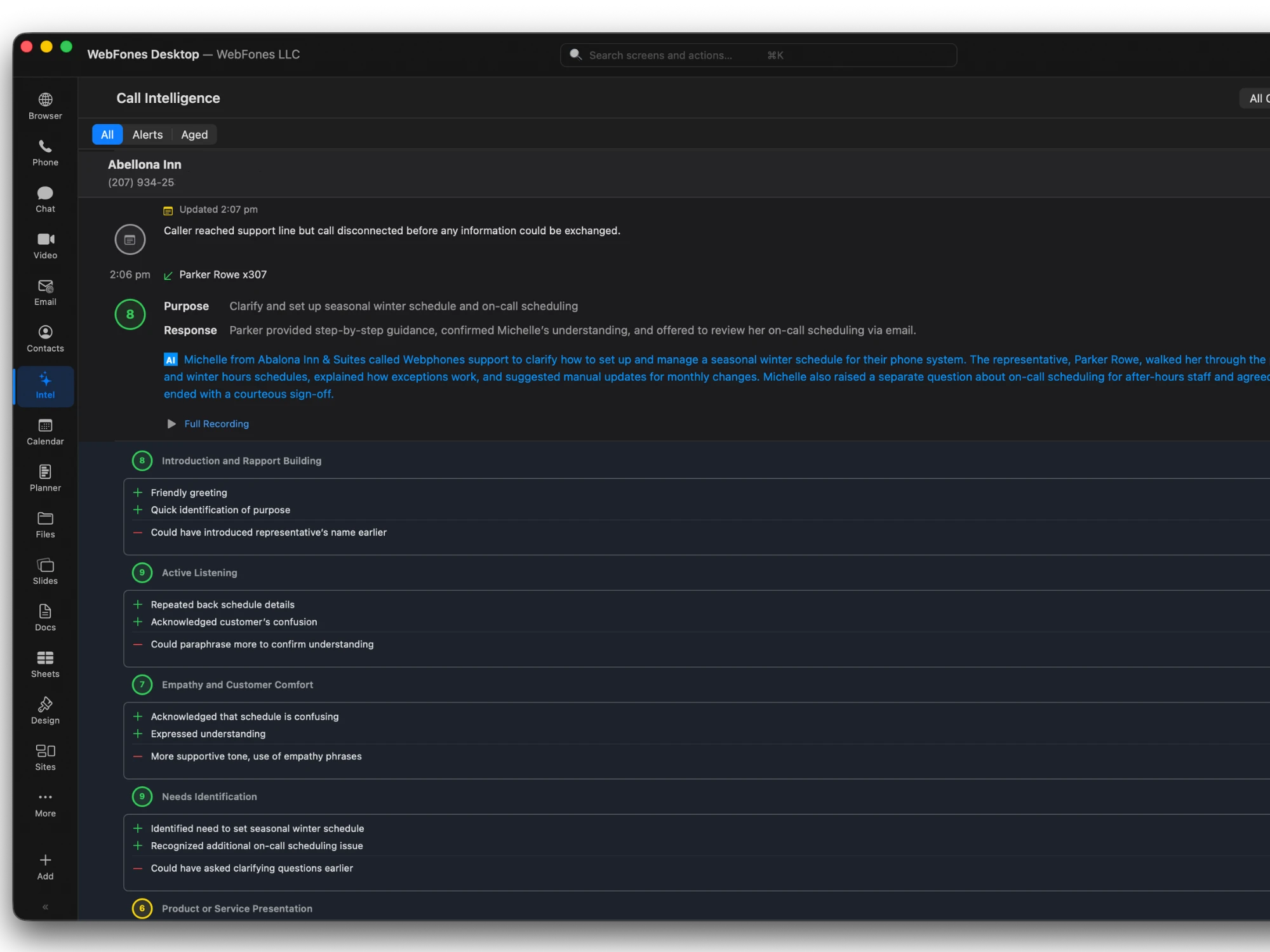Click the overall score 8 circle
The width and height of the screenshot is (1270, 952).
pyautogui.click(x=130, y=314)
